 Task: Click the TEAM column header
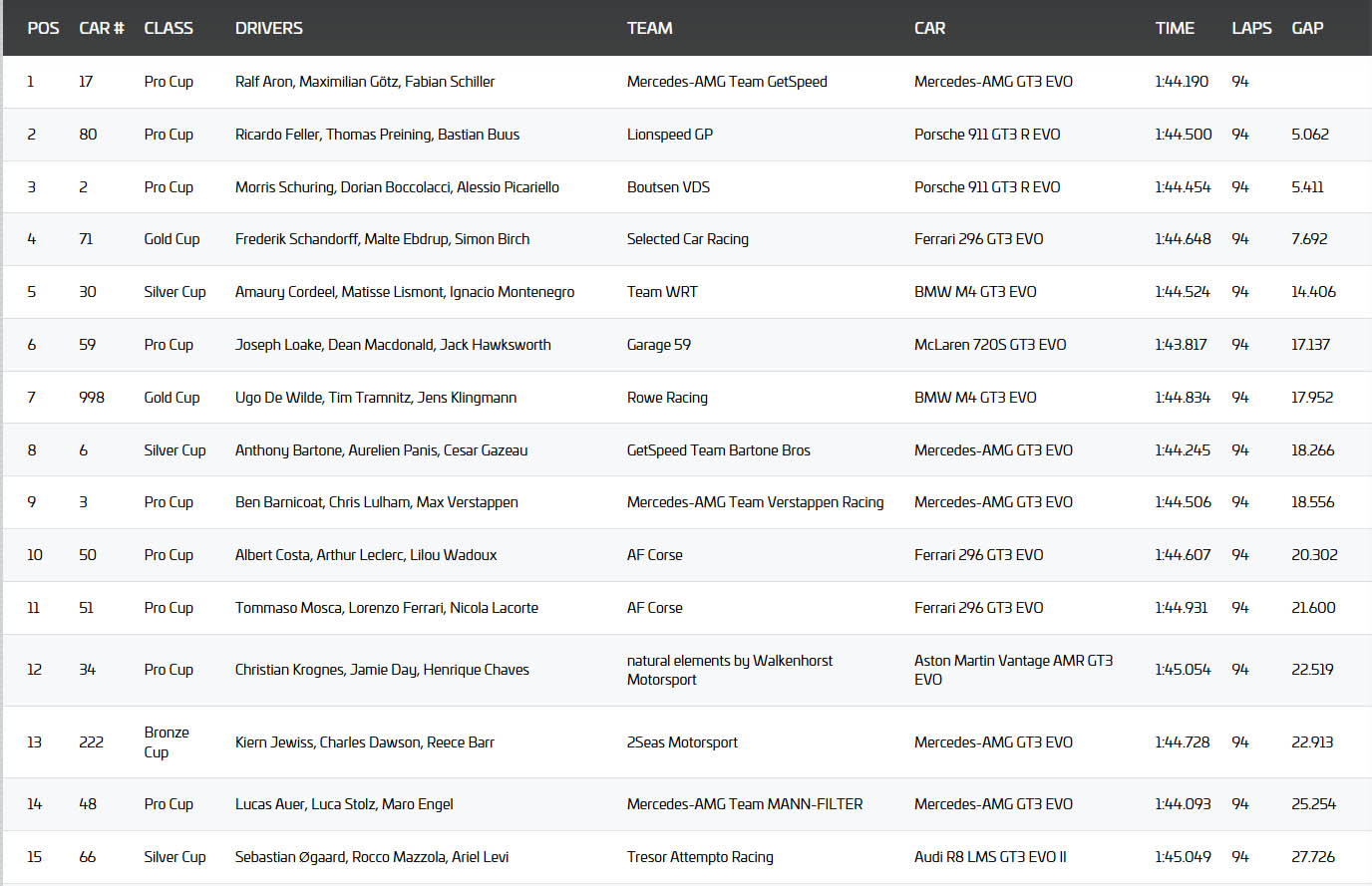coord(650,28)
